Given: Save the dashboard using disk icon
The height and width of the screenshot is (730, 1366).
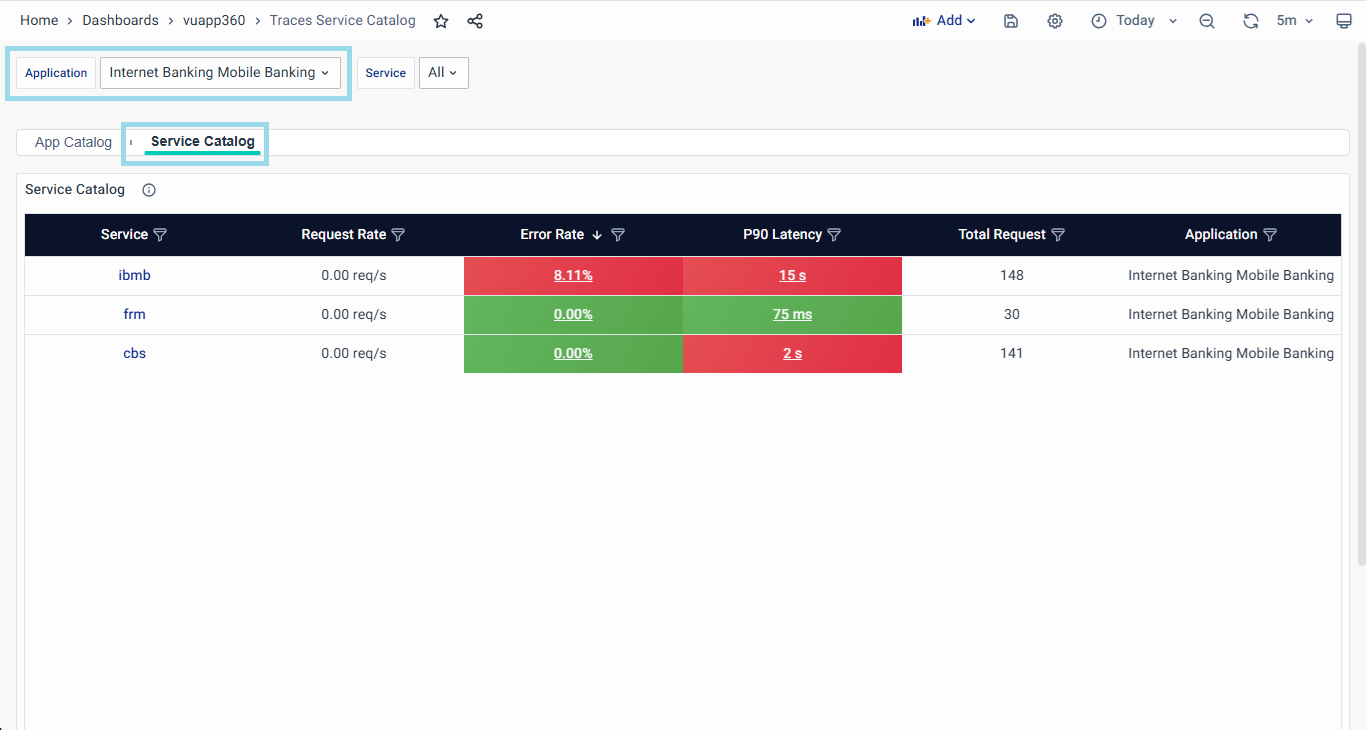Looking at the screenshot, I should [1011, 21].
